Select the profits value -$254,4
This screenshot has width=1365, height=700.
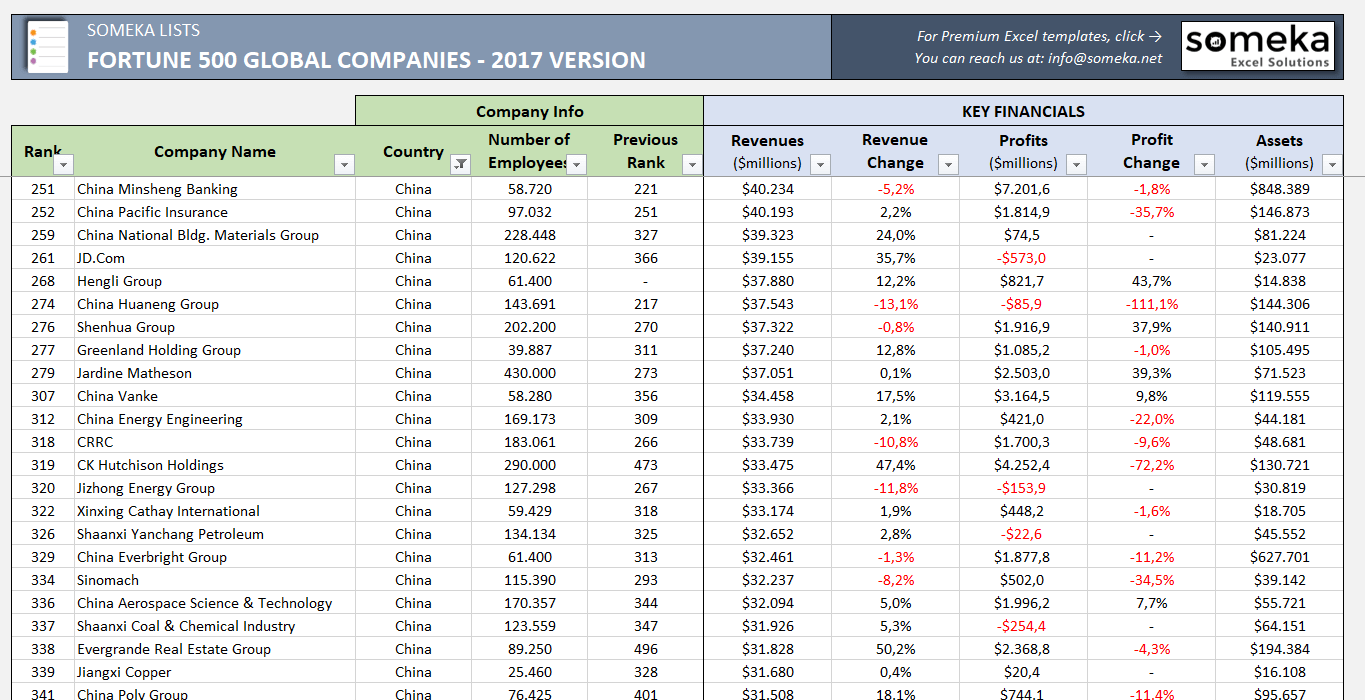tap(1023, 626)
